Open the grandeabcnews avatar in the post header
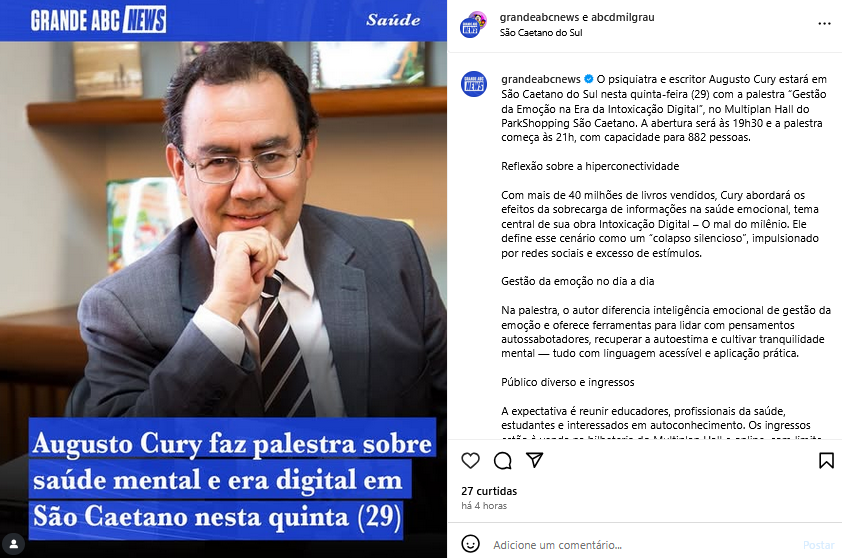 tap(473, 25)
